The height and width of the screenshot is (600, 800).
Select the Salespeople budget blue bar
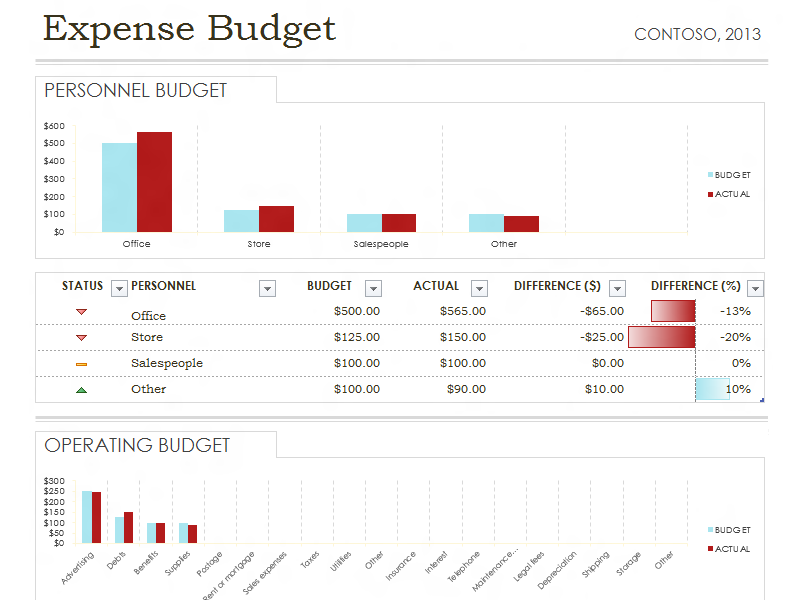[x=364, y=223]
